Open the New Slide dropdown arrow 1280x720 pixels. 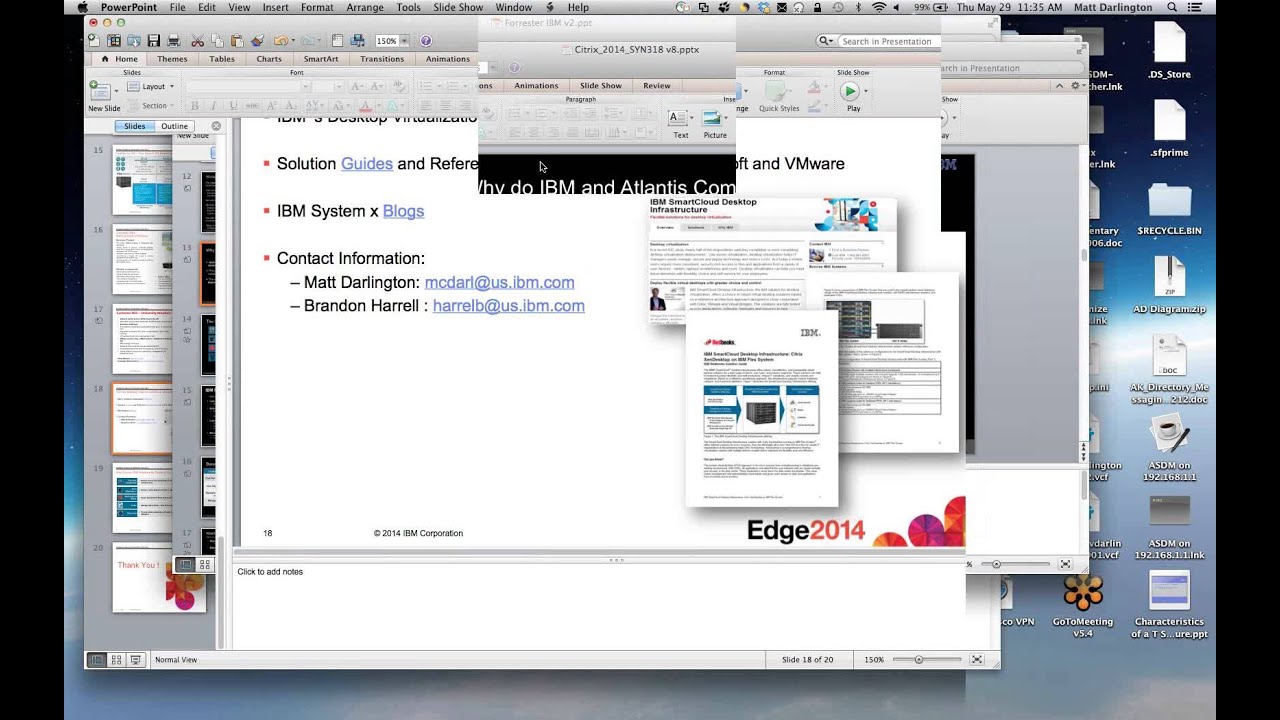117,92
